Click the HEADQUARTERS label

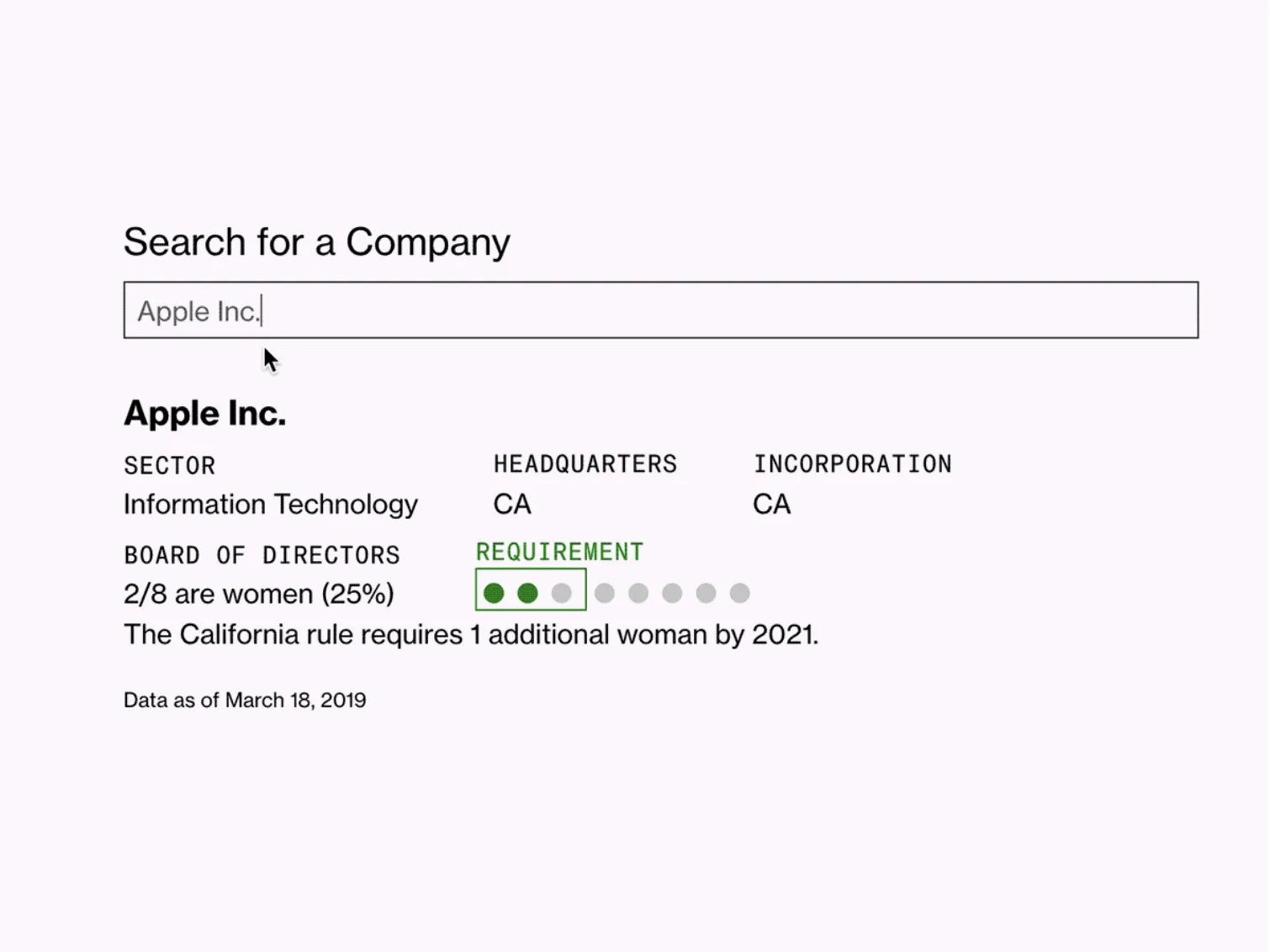point(585,464)
